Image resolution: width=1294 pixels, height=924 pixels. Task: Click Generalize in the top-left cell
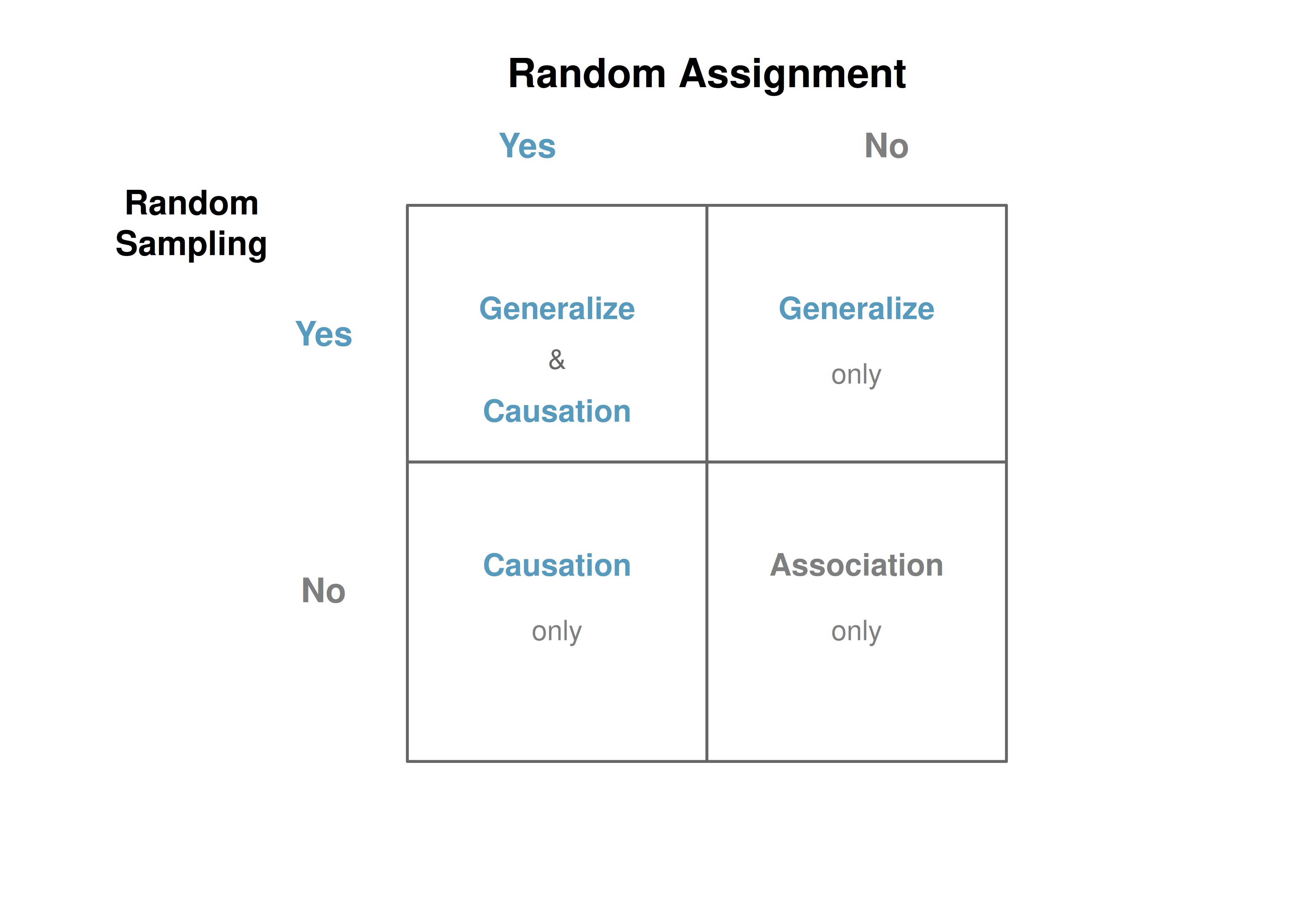click(556, 308)
